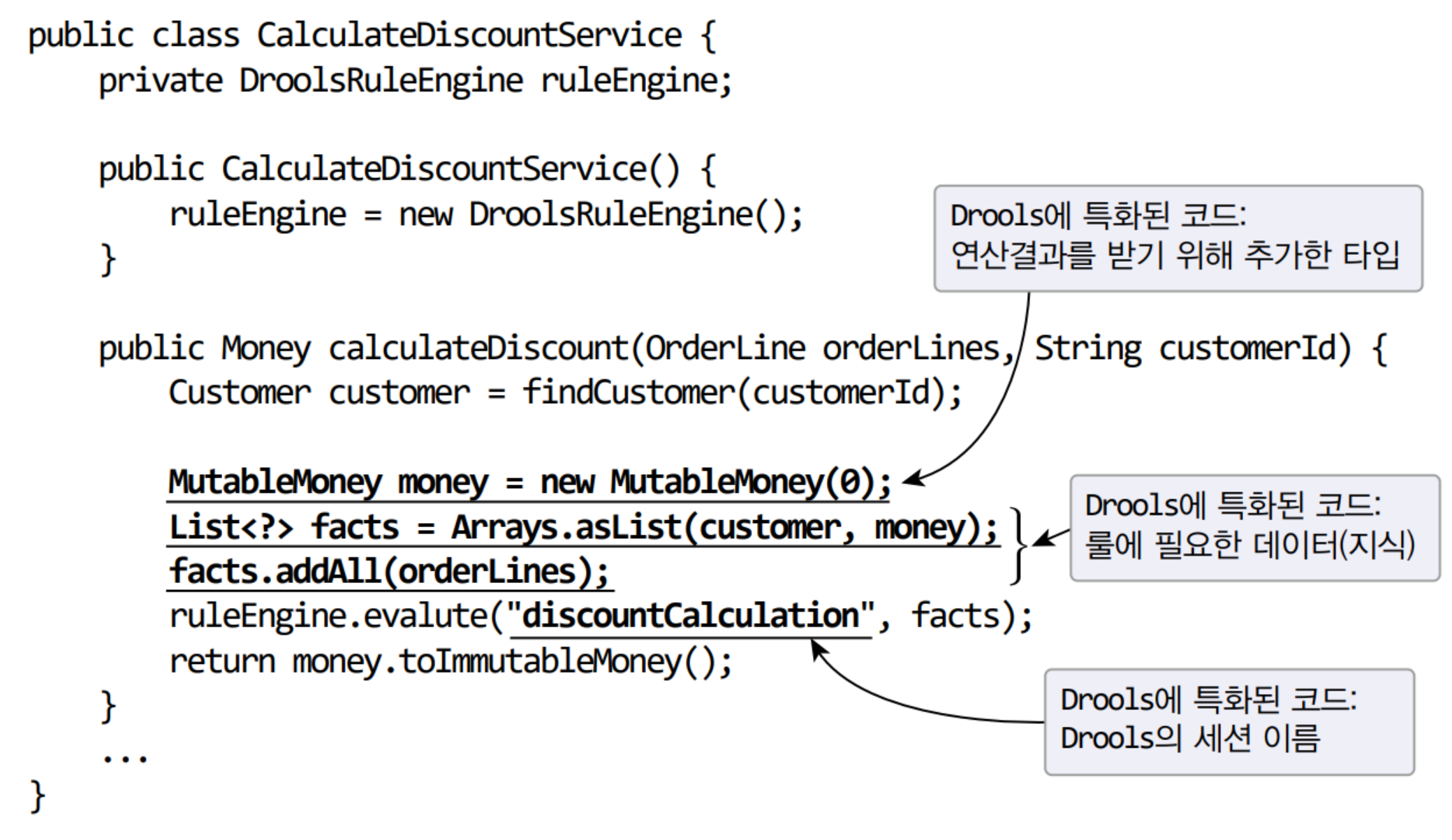
Task: Click the "facts.addAll(orderLines);" statement
Action: (390, 572)
